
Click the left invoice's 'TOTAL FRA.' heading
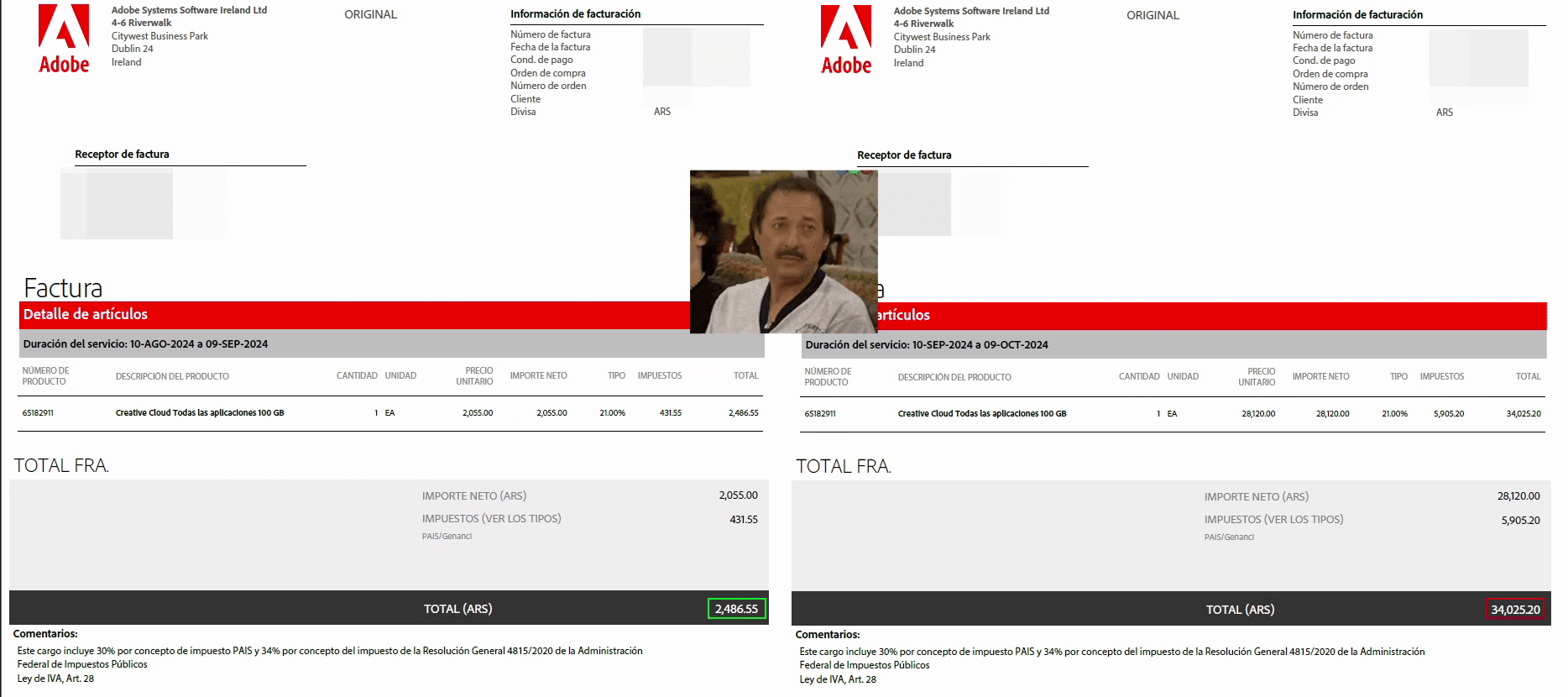[61, 465]
